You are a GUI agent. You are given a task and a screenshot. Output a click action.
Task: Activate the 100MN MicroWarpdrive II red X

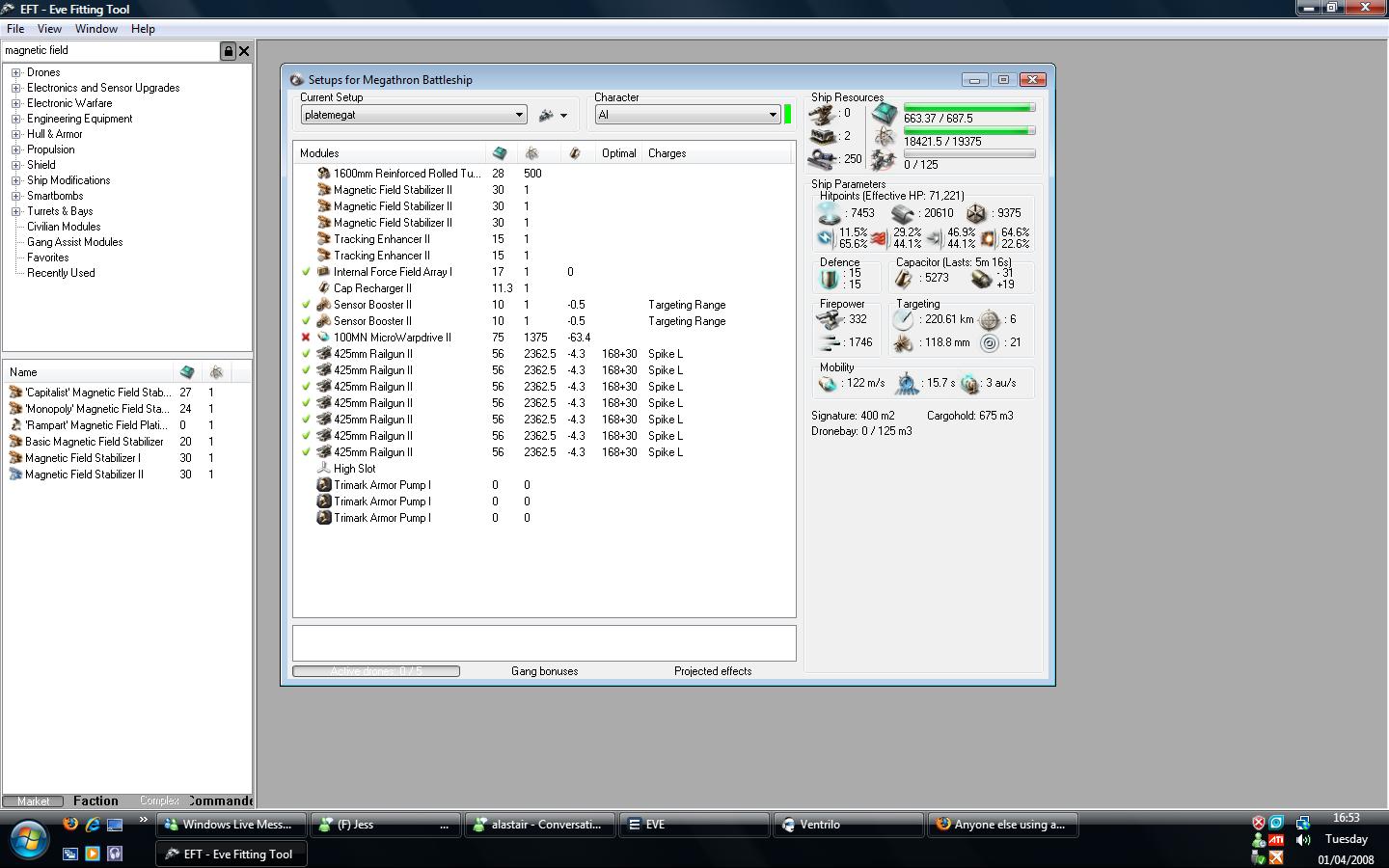point(306,338)
